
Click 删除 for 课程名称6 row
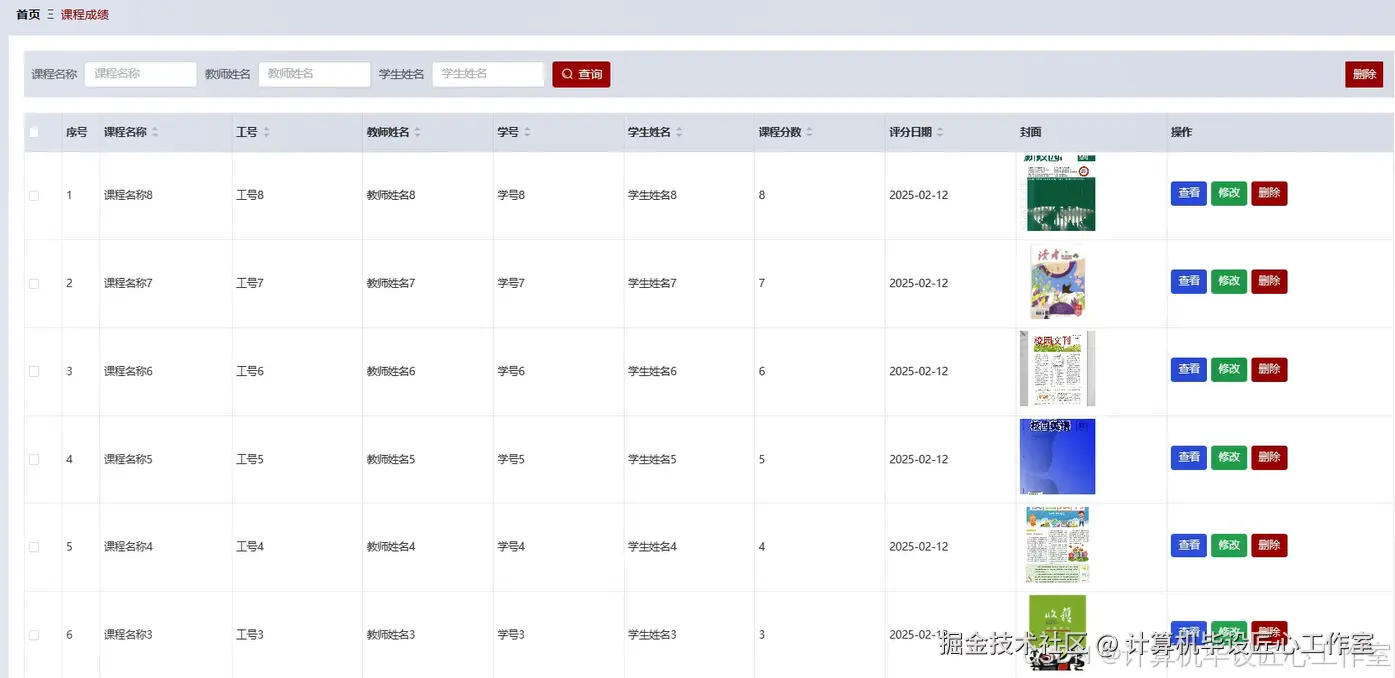click(1269, 369)
